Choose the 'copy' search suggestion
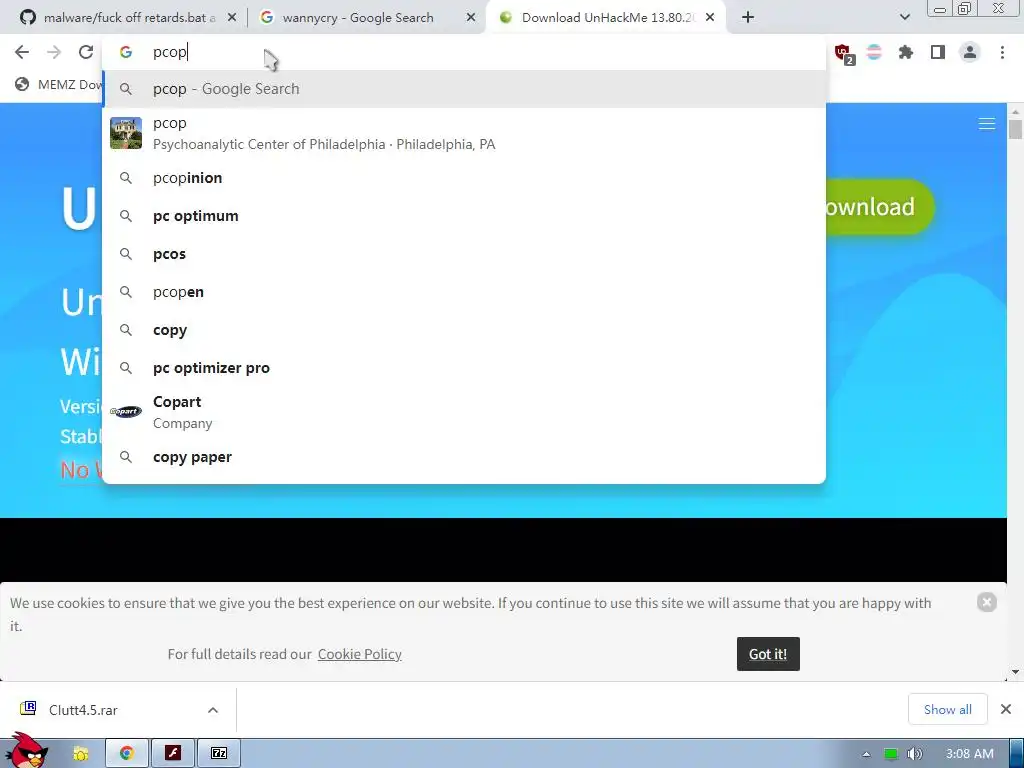1024x768 pixels. click(x=464, y=330)
